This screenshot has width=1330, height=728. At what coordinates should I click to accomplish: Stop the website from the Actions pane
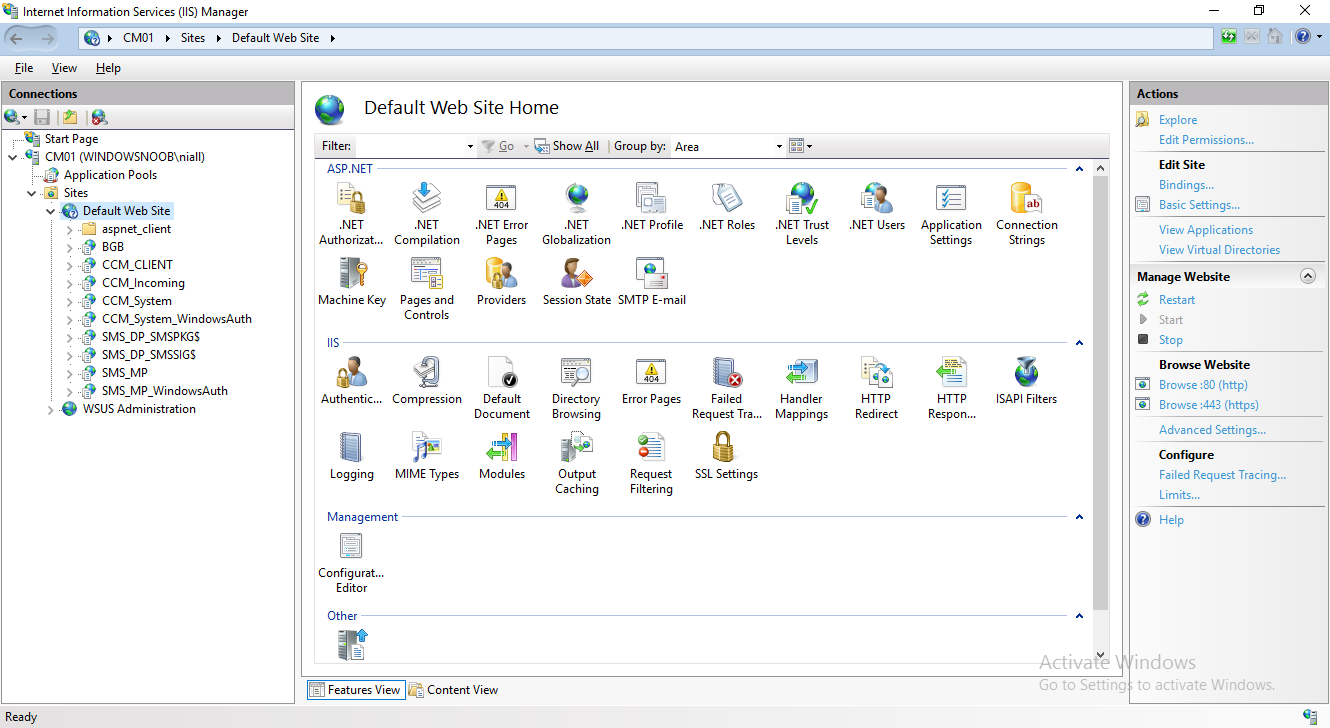pos(1171,340)
